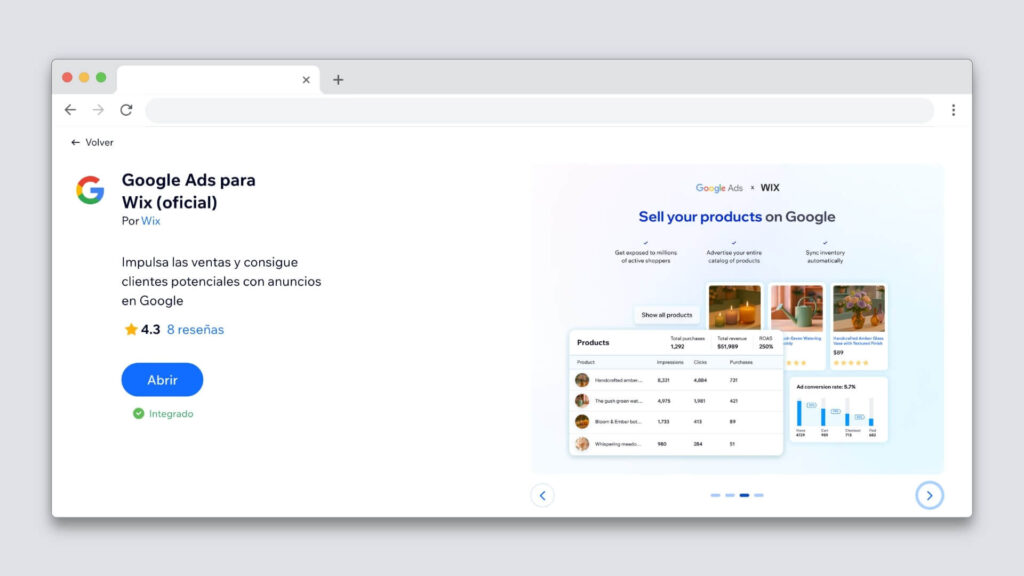The height and width of the screenshot is (576, 1024).
Task: Click the Ad conversion rate chart
Action: click(x=839, y=409)
